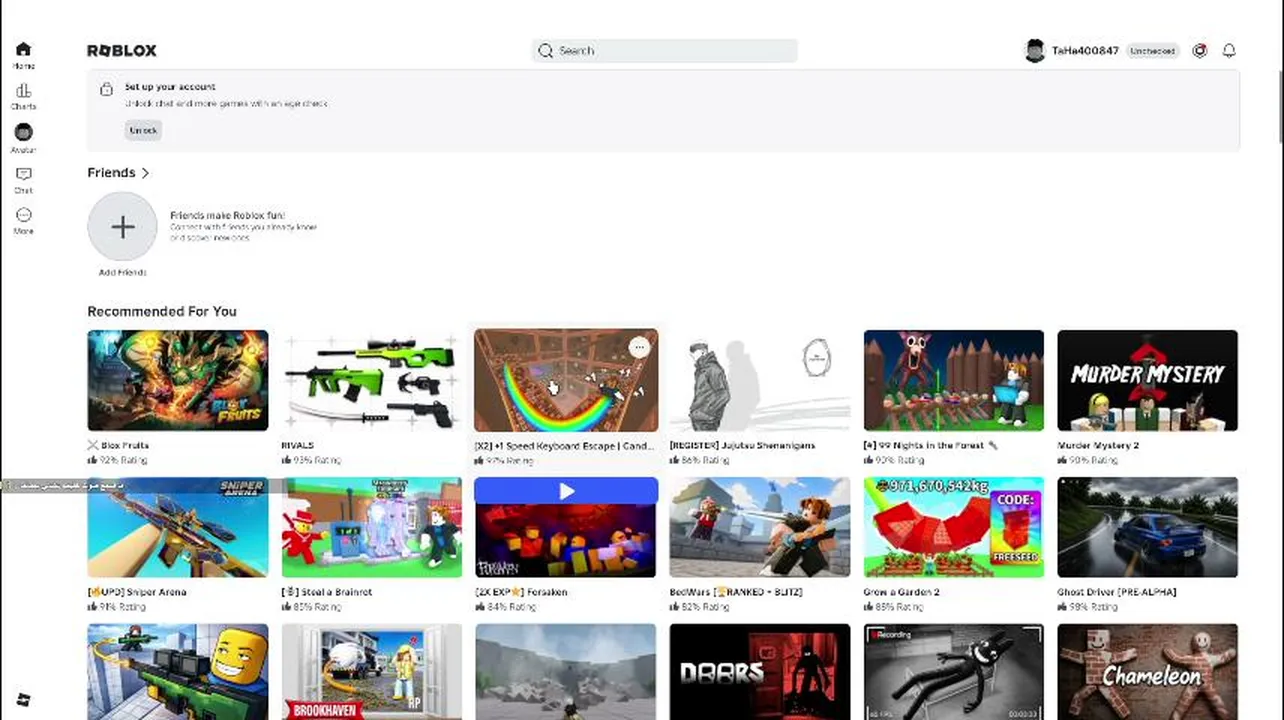Open the Chameleon game thumbnail
Viewport: 1284px width, 720px height.
(1148, 672)
